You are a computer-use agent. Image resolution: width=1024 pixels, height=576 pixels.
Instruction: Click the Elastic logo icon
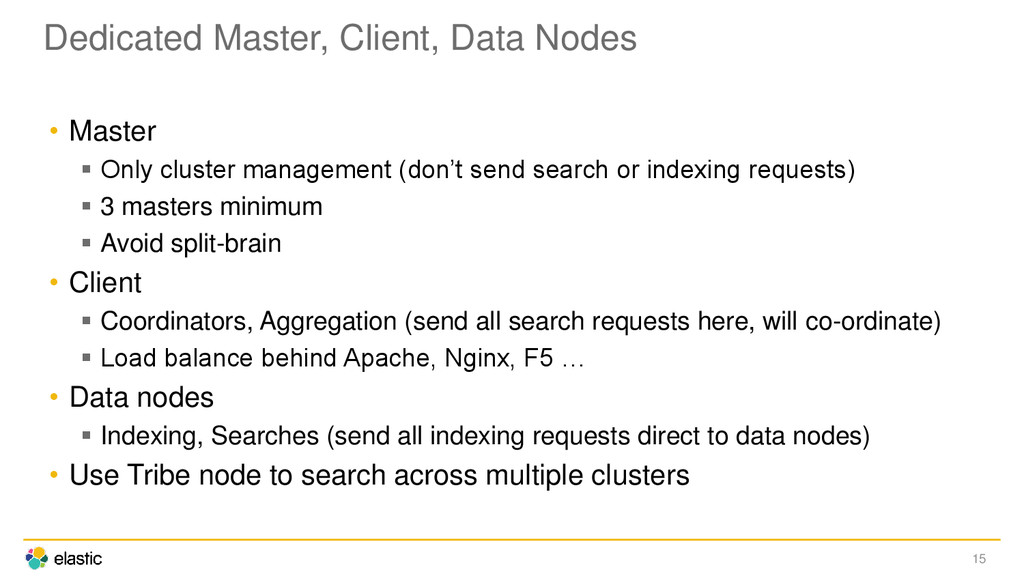[37, 558]
